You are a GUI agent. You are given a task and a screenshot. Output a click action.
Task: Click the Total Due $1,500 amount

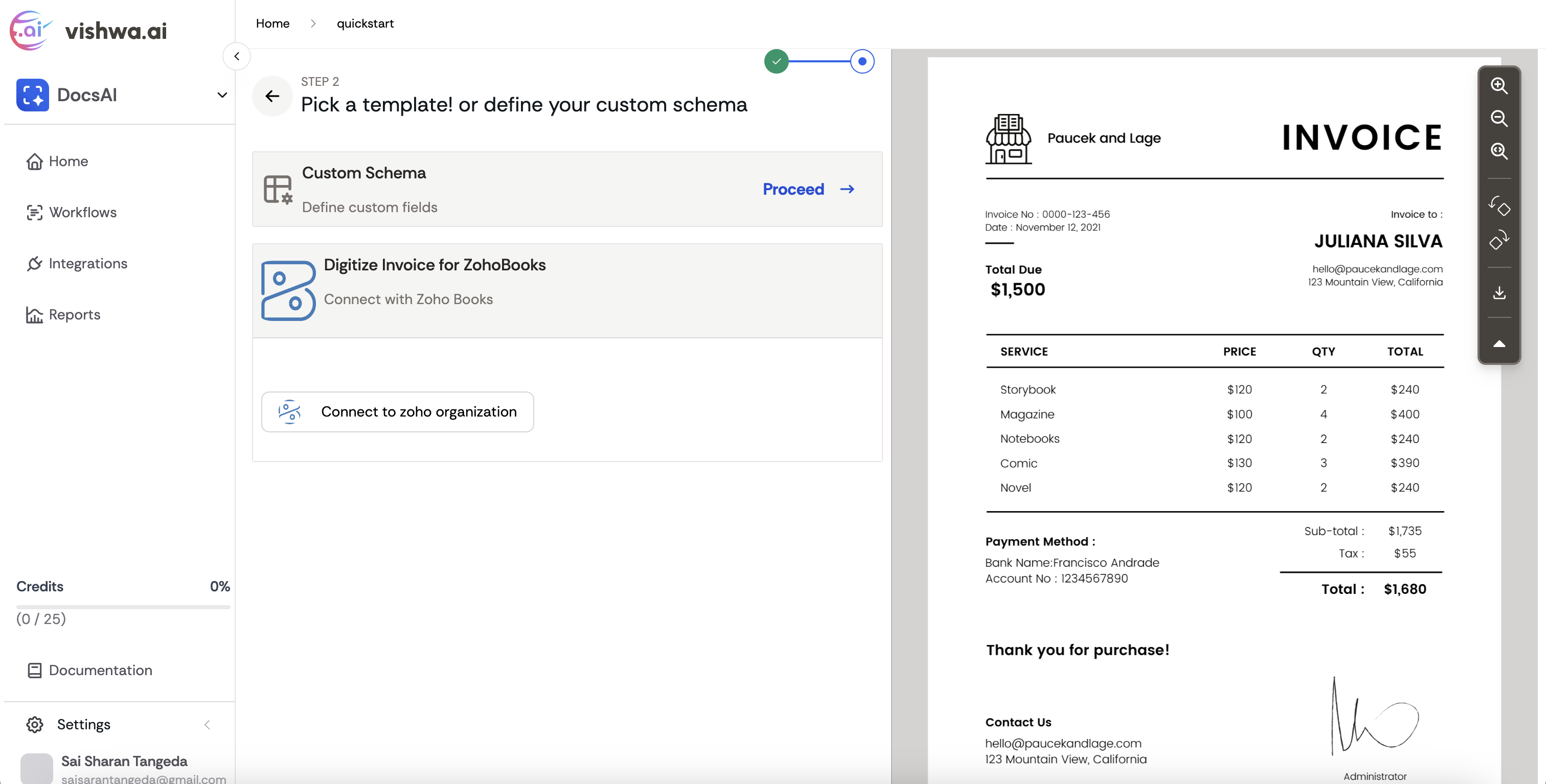pyautogui.click(x=1017, y=289)
